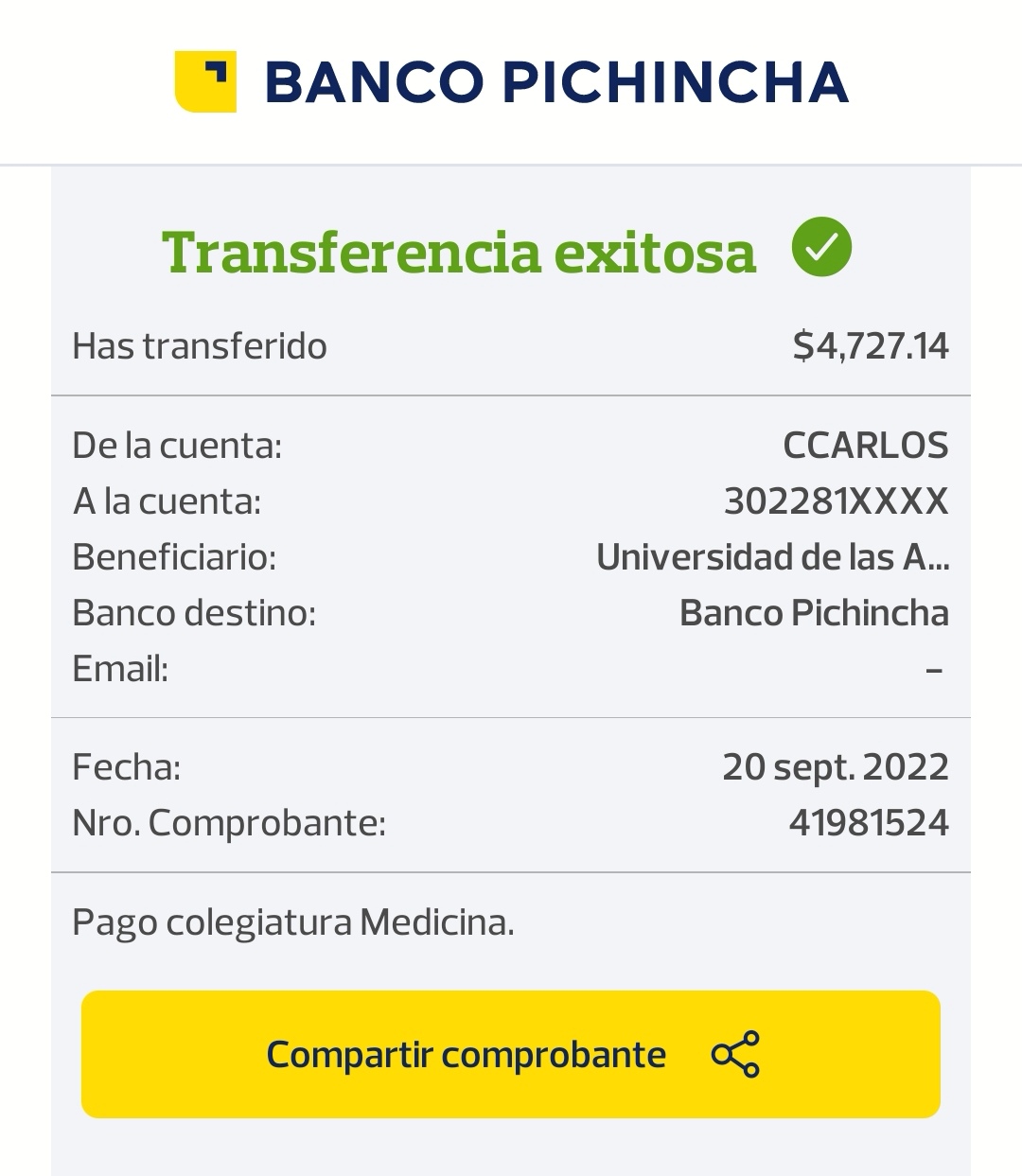Click the BANCO PICHINCHA header title
Image resolution: width=1022 pixels, height=1176 pixels.
tap(556, 81)
